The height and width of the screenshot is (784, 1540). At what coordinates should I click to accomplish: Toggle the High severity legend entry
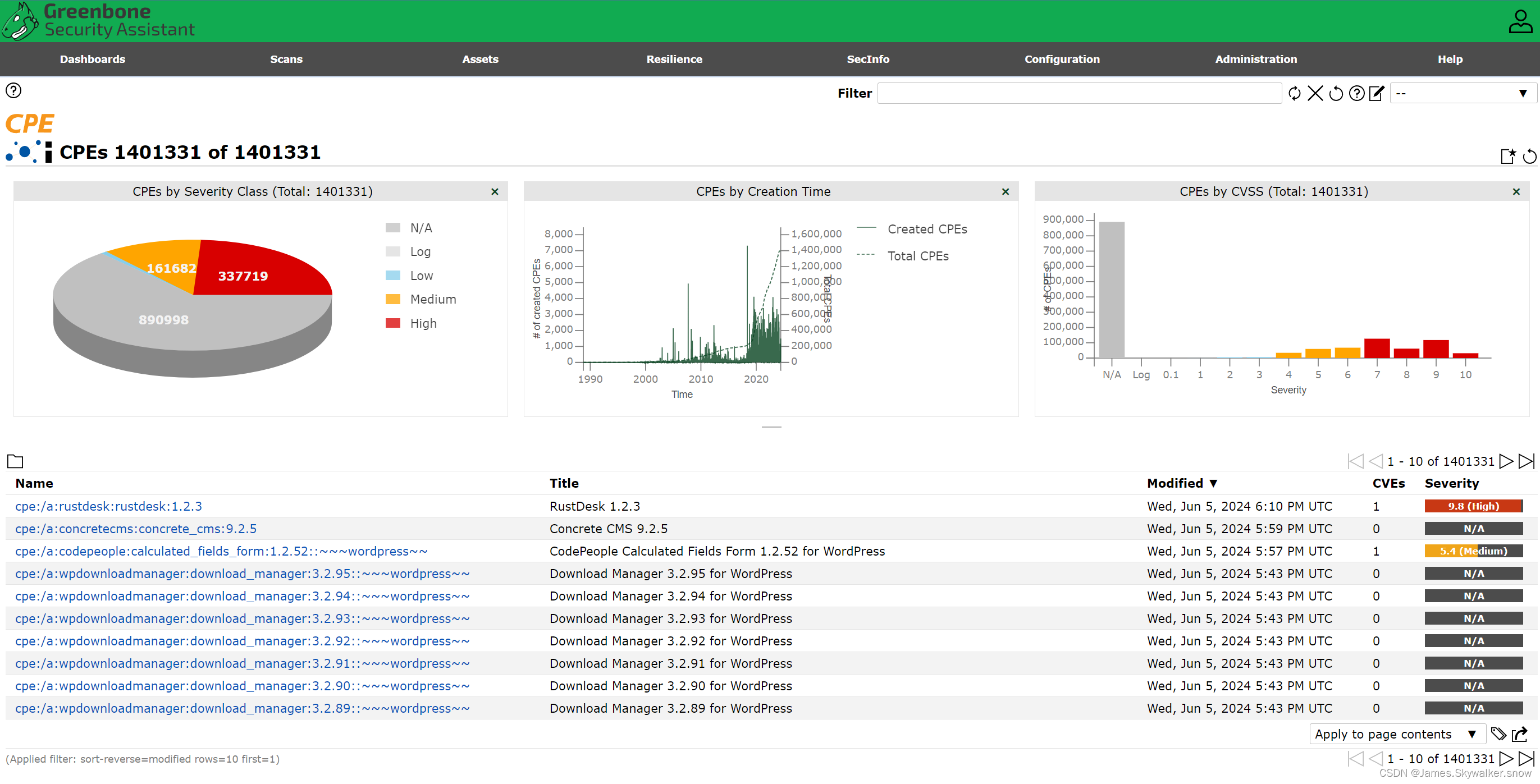(423, 323)
